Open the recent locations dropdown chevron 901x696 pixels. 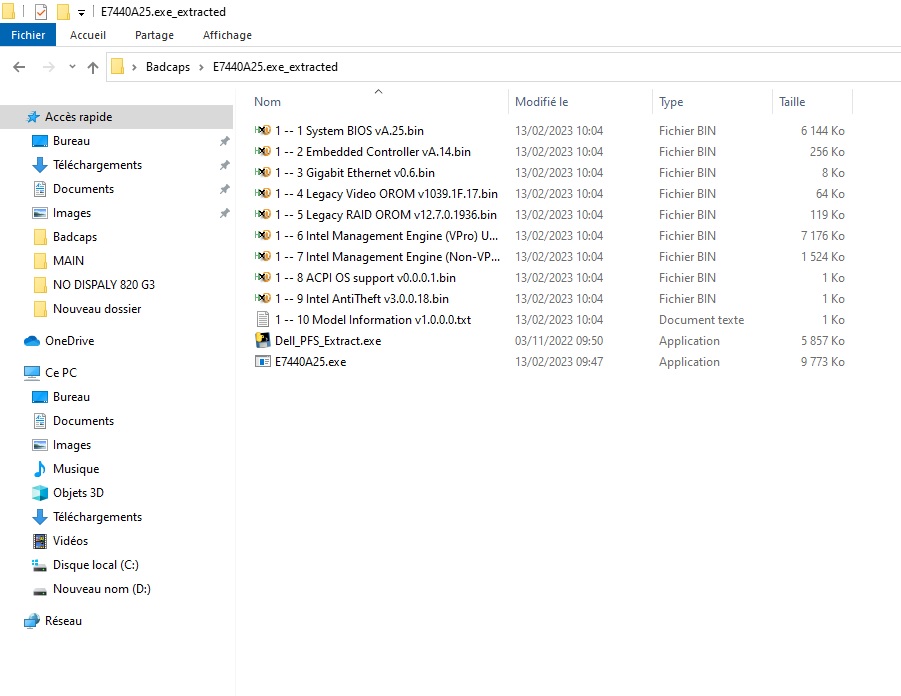point(72,67)
